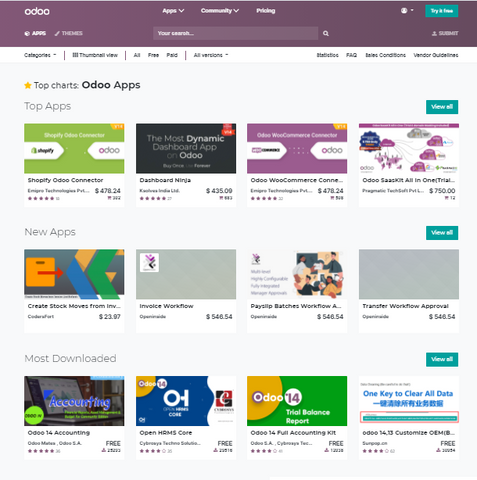Screen dimensions: 477x480
Task: Open Odoo WooCommerce Connector thumbnail
Action: click(297, 148)
